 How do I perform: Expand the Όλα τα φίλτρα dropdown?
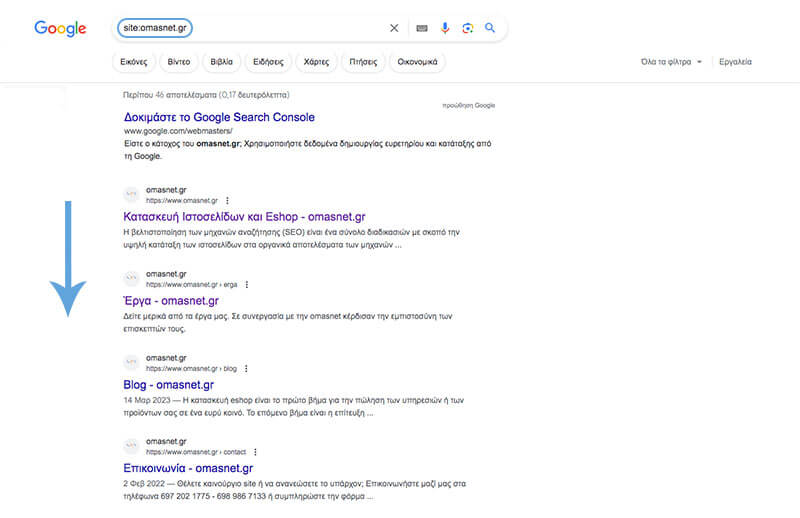tap(671, 62)
